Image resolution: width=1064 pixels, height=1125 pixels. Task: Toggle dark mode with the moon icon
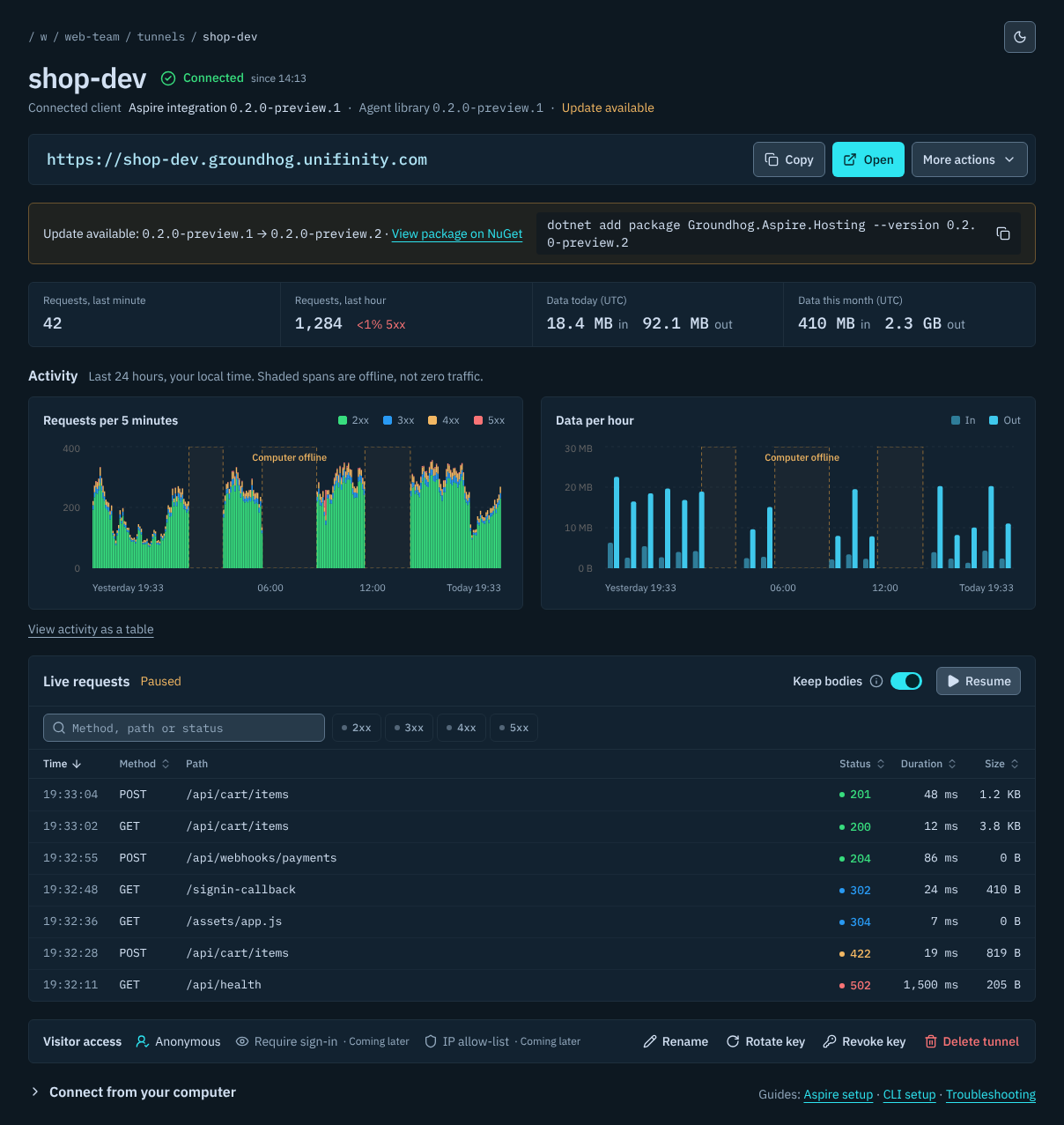(1019, 37)
